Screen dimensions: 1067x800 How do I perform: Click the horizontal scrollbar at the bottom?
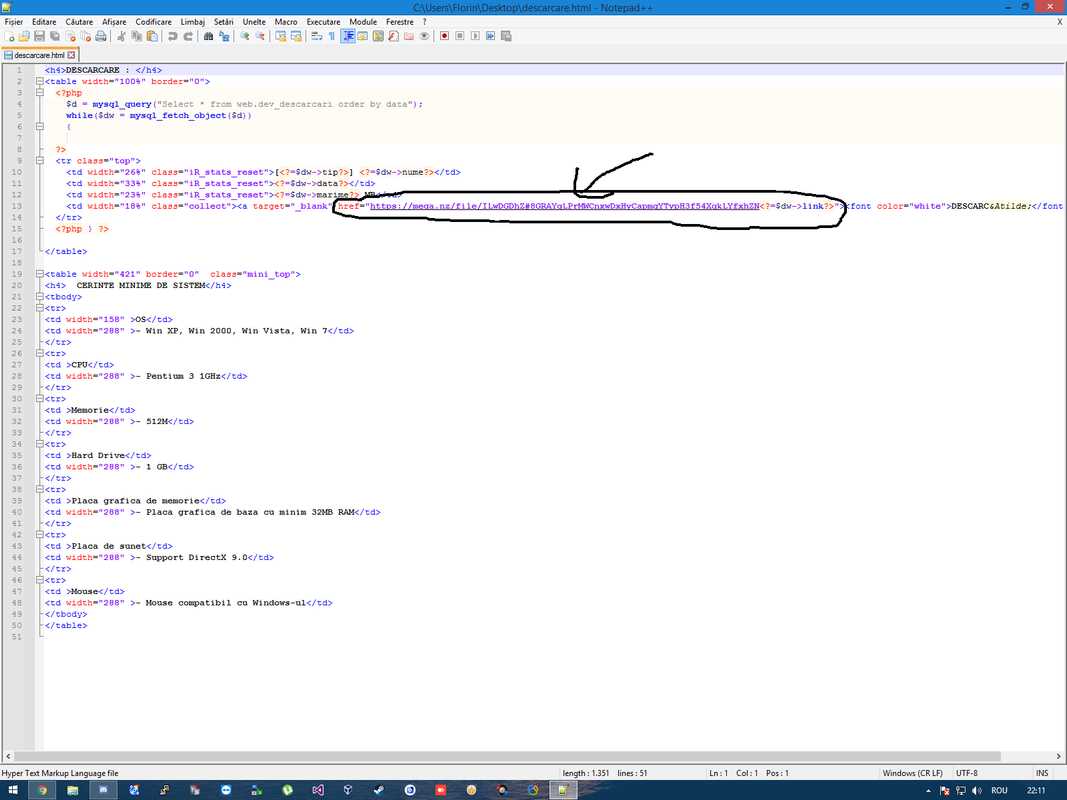[x=507, y=756]
